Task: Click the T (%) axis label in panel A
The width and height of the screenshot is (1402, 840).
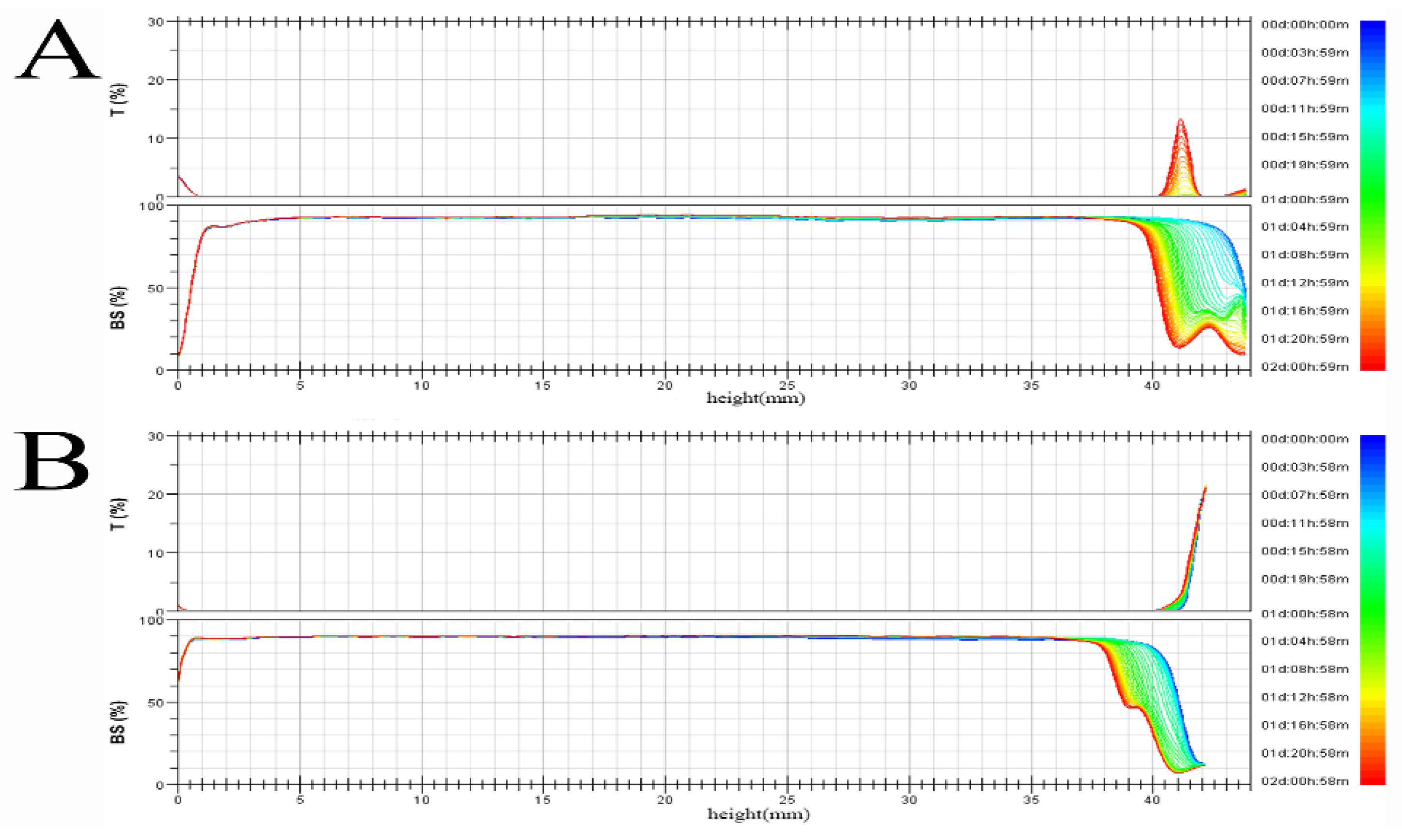Action: click(x=119, y=100)
